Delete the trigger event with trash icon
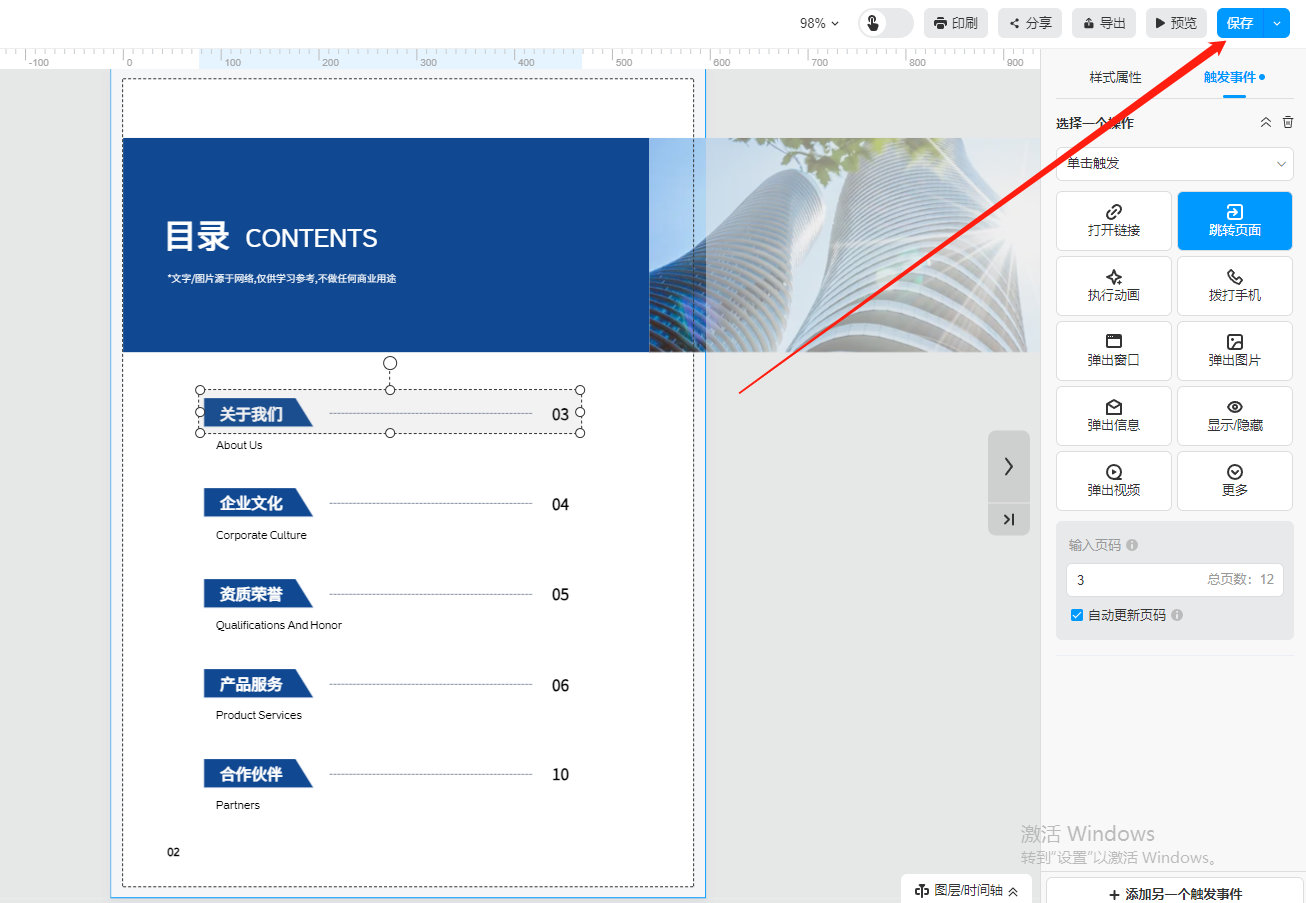This screenshot has width=1306, height=903. [x=1288, y=122]
